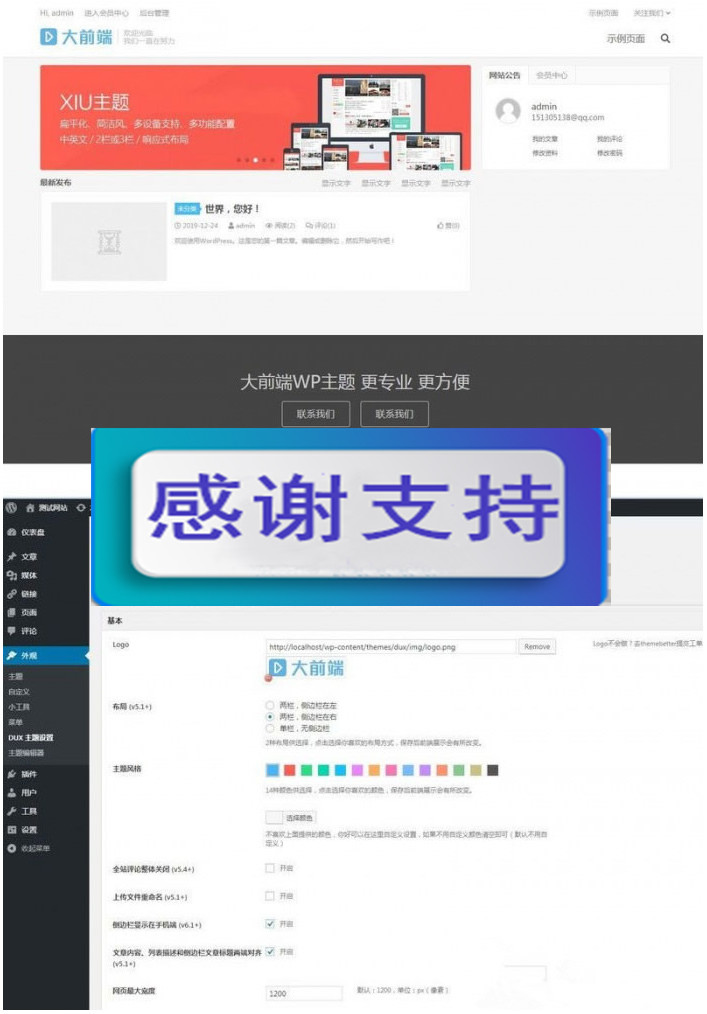Image resolution: width=707 pixels, height=1014 pixels.
Task: Click the 选择颜色 color picker button
Action: pos(291,818)
